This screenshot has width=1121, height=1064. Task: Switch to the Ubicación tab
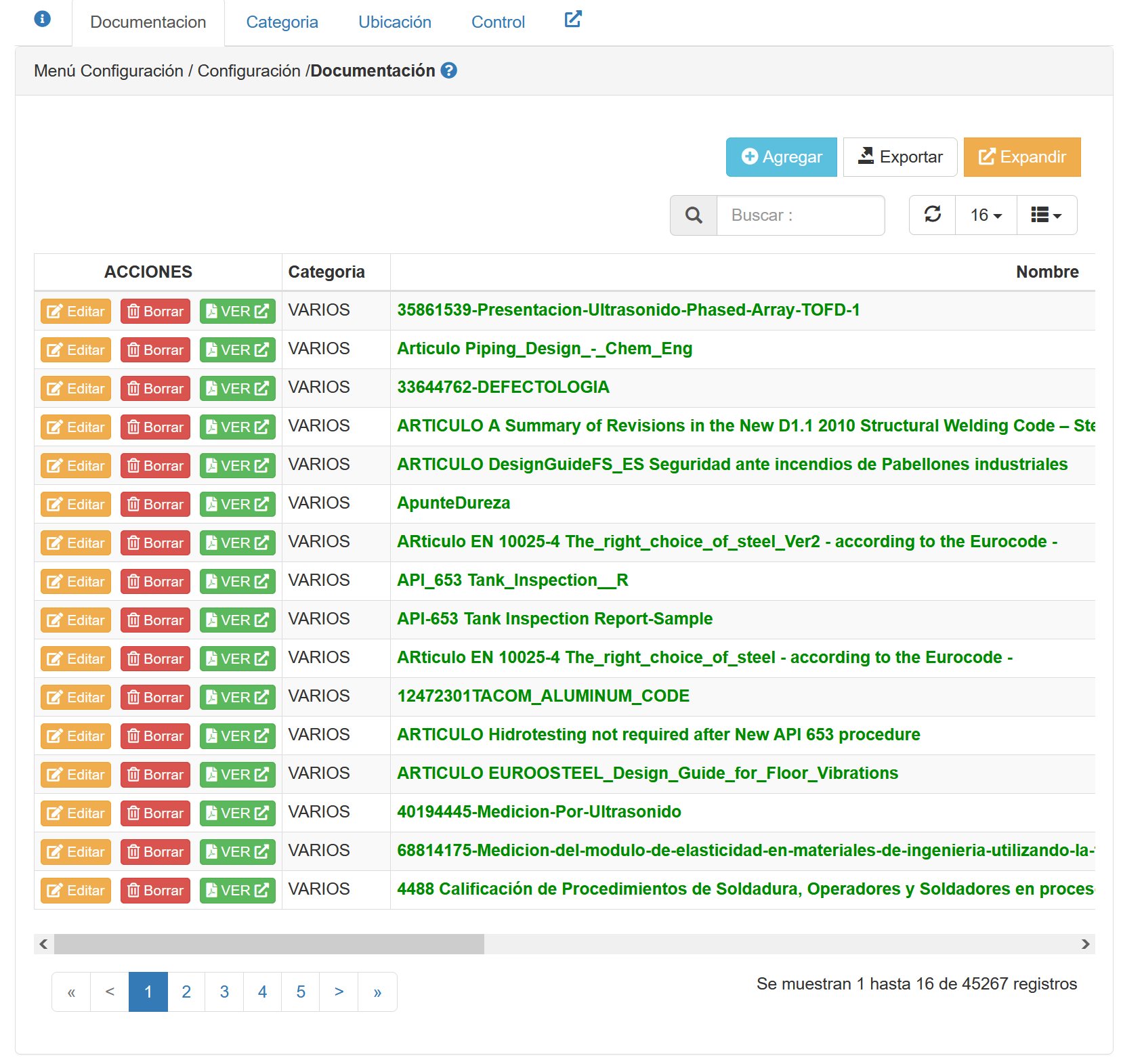tap(394, 22)
